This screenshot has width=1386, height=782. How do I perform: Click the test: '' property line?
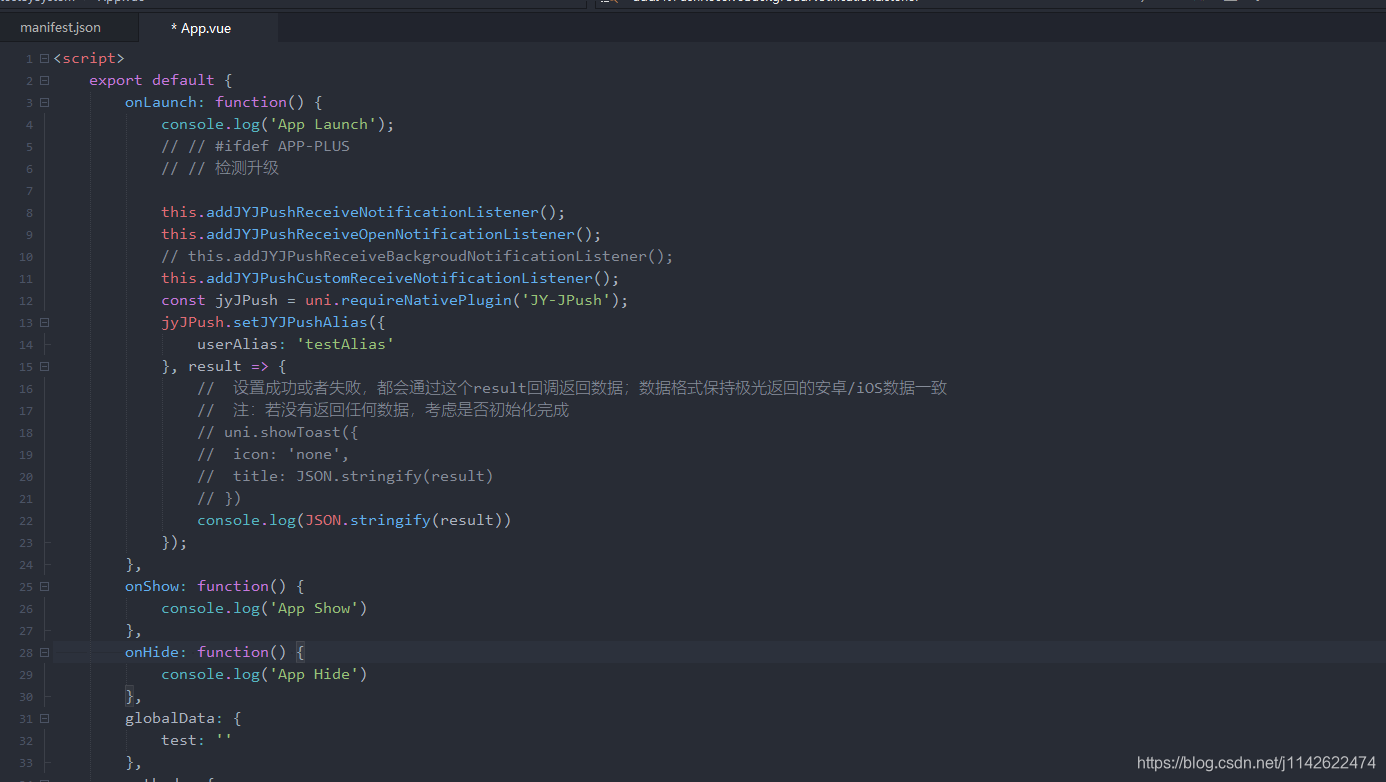tap(197, 740)
